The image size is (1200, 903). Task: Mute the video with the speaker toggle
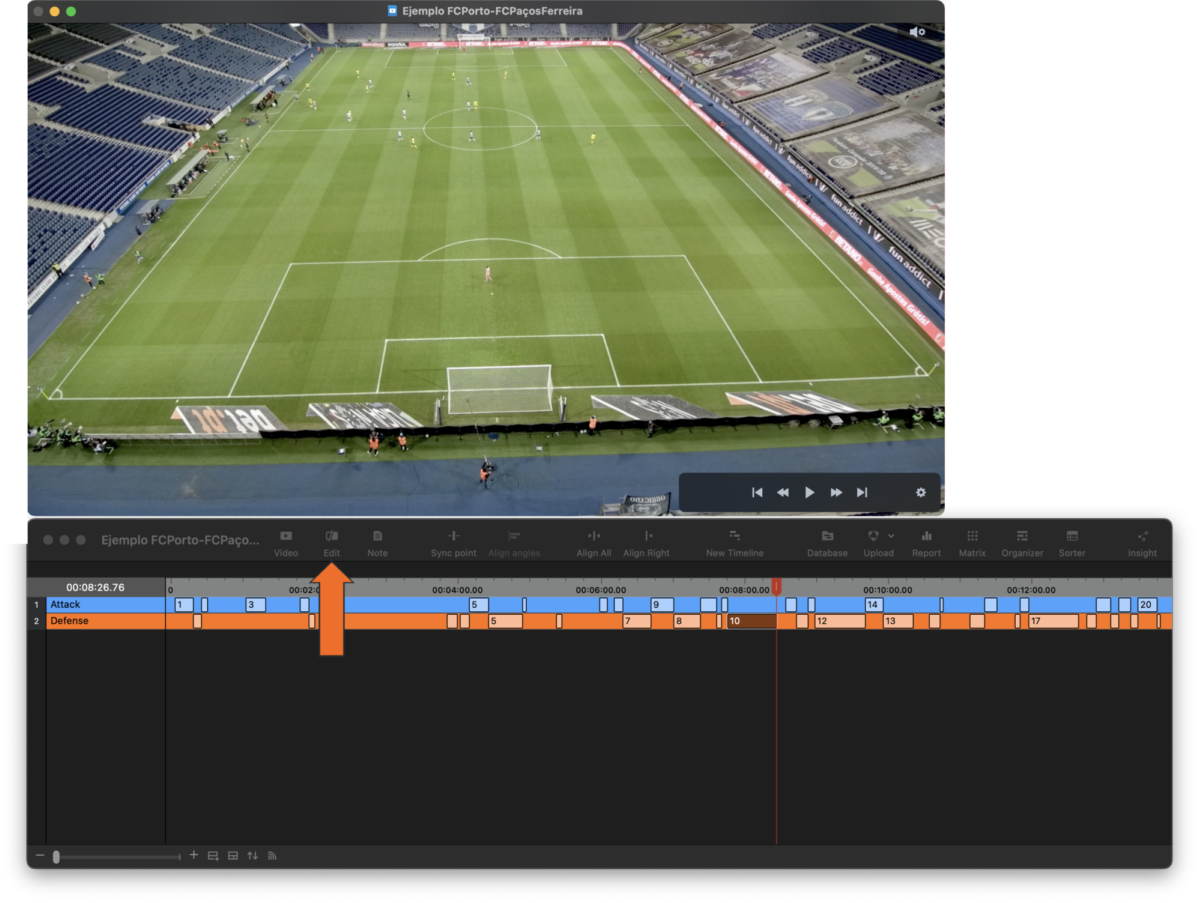(x=916, y=31)
